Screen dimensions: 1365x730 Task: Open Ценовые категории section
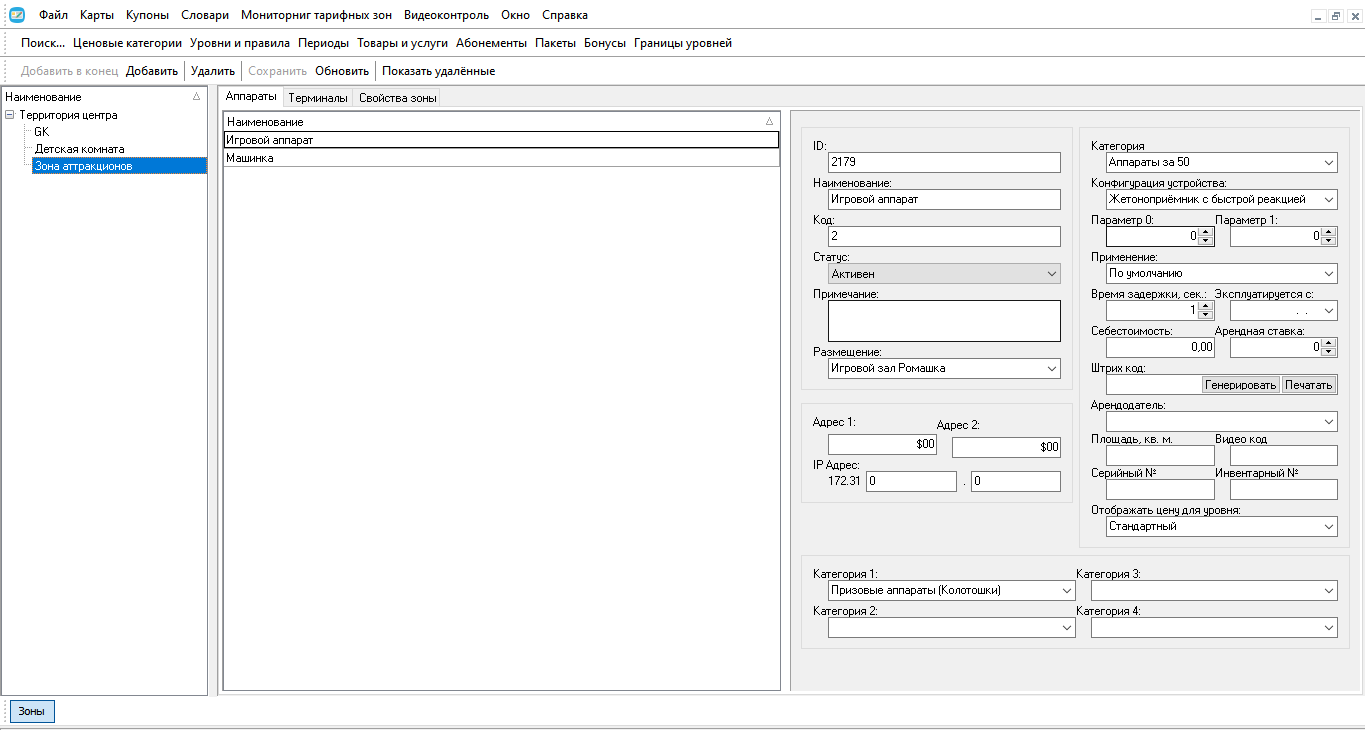[127, 43]
